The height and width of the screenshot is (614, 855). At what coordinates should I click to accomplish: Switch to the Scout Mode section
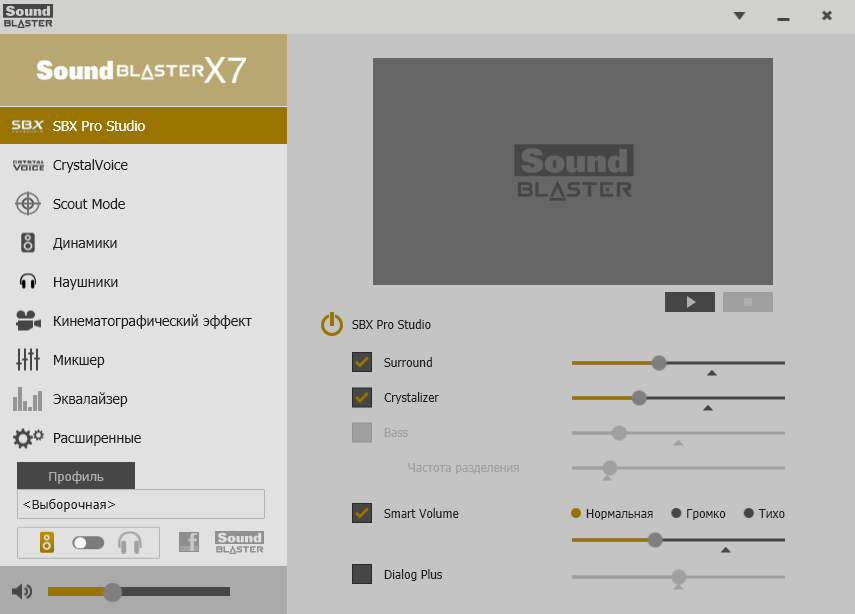pyautogui.click(x=143, y=204)
